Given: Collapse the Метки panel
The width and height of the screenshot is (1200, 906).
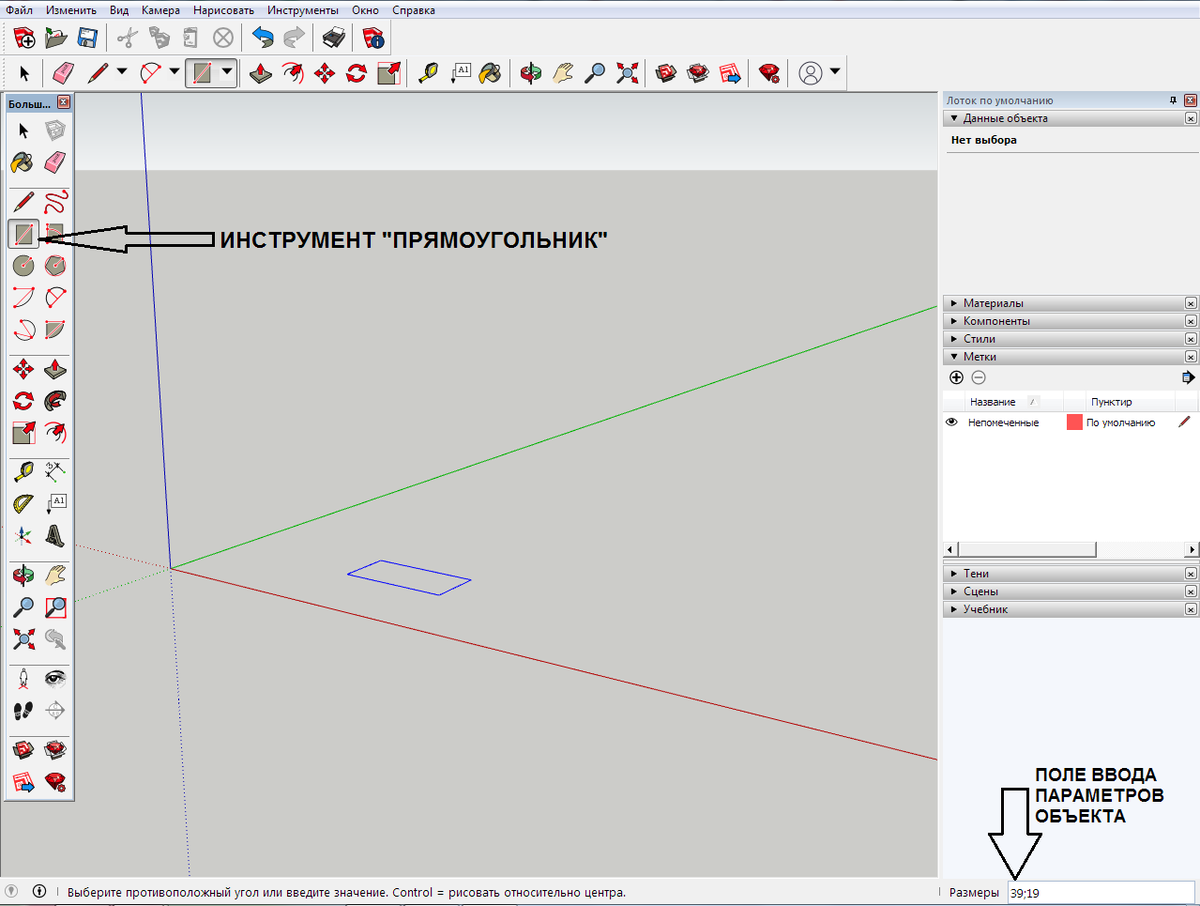Looking at the screenshot, I should 954,357.
